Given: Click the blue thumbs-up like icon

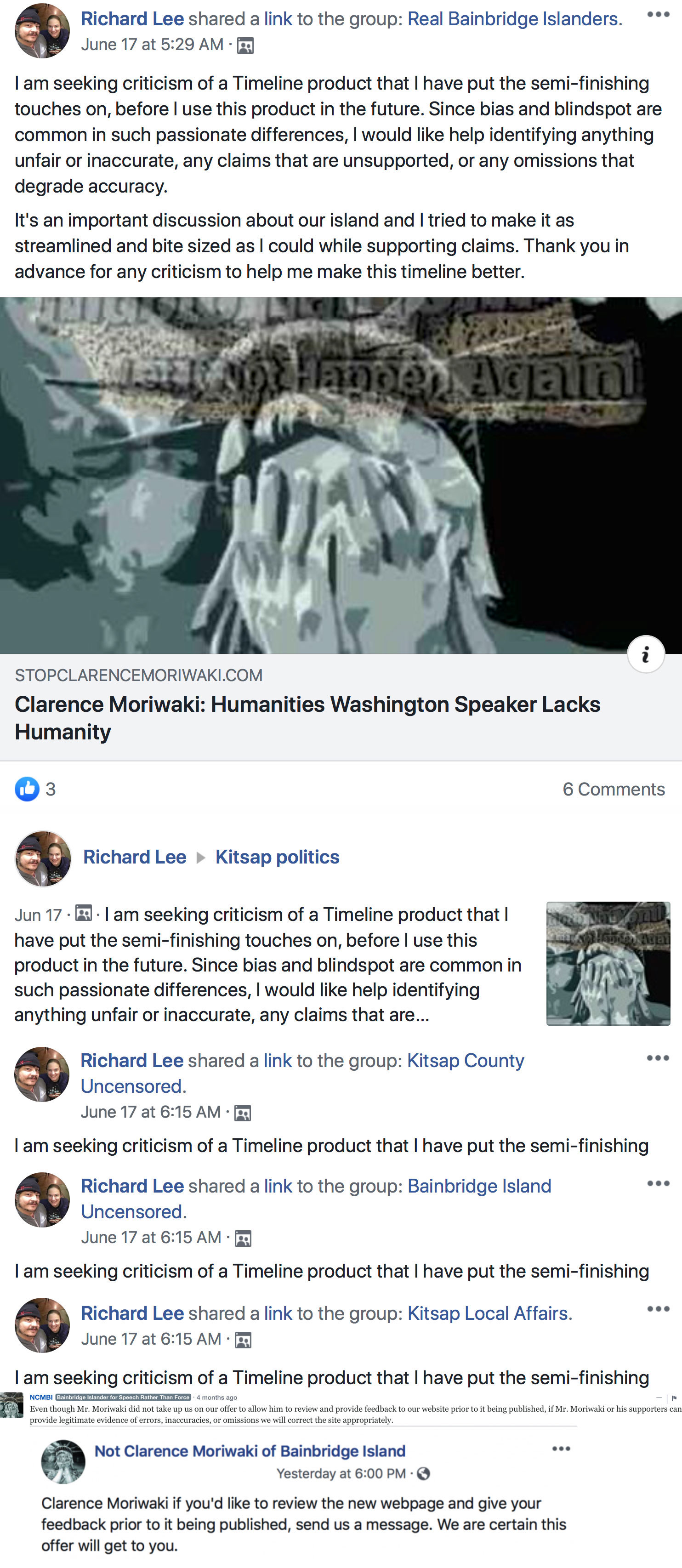Looking at the screenshot, I should pos(27,789).
